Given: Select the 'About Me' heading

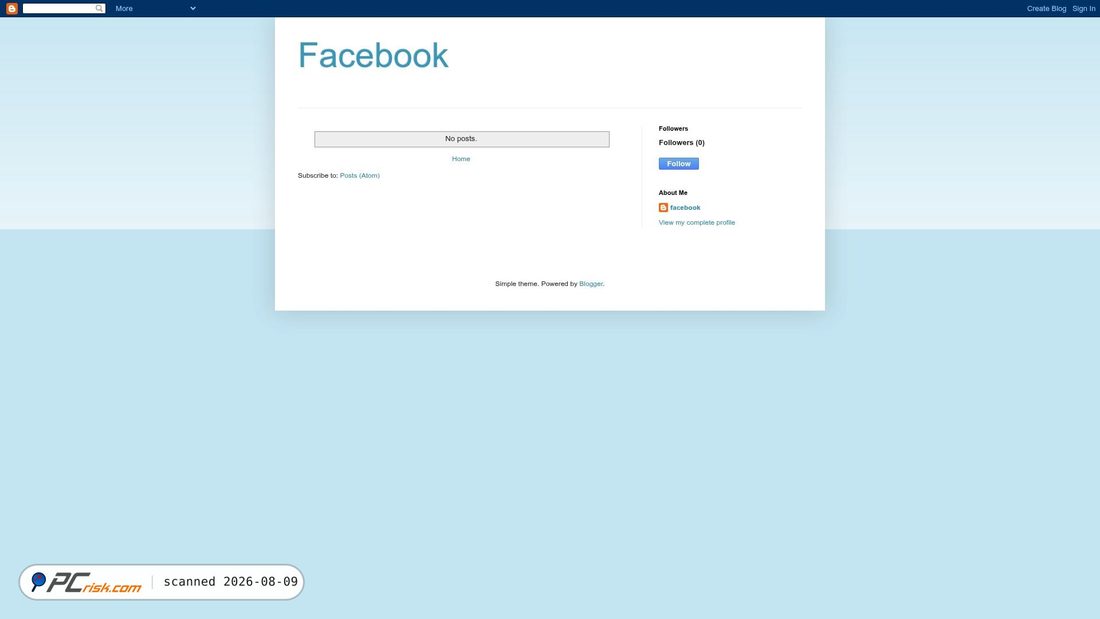Looking at the screenshot, I should (673, 193).
